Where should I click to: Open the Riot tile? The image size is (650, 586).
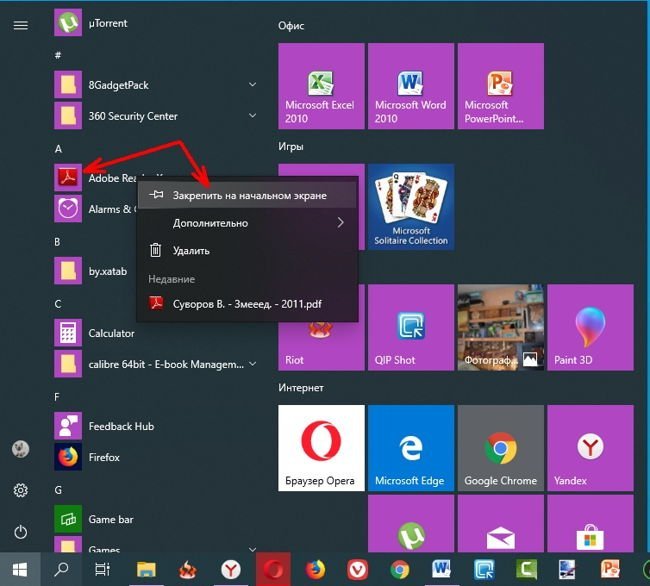click(x=321, y=348)
